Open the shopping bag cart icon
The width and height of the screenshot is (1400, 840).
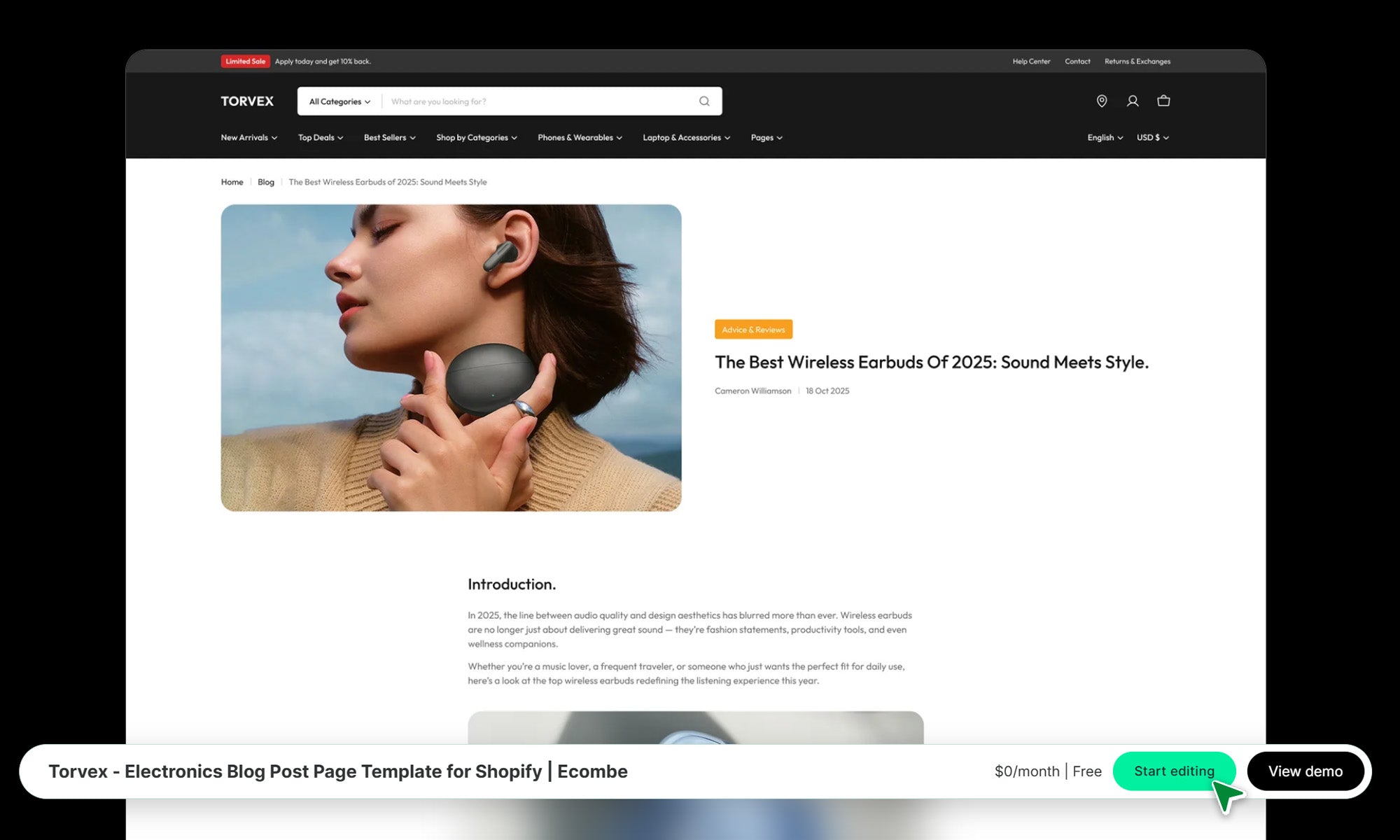1163,101
